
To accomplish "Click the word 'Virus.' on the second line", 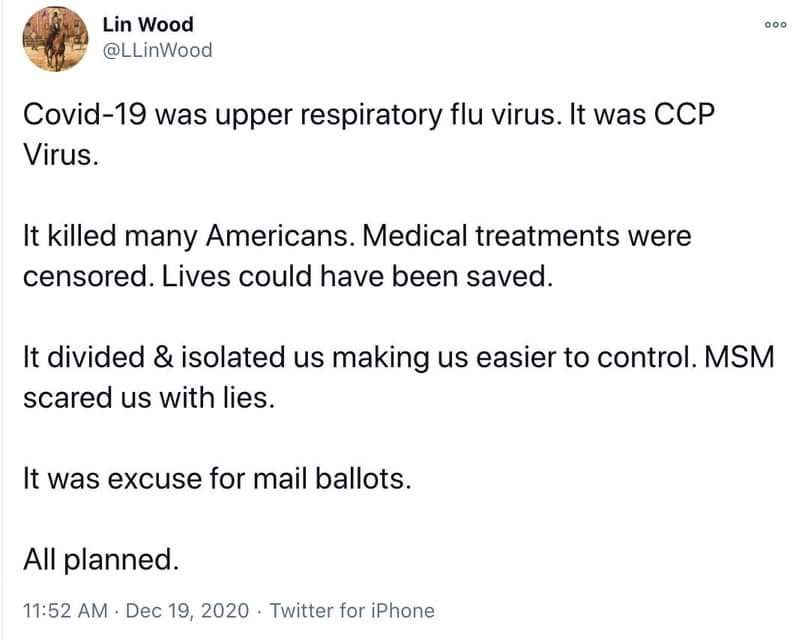I will 60,155.
